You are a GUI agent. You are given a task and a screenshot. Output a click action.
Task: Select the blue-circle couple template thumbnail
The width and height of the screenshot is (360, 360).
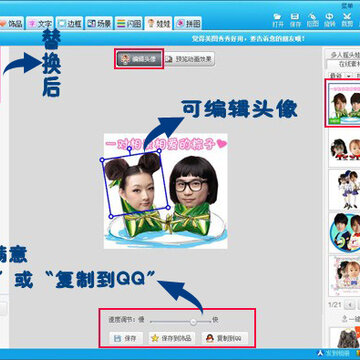tap(345, 232)
